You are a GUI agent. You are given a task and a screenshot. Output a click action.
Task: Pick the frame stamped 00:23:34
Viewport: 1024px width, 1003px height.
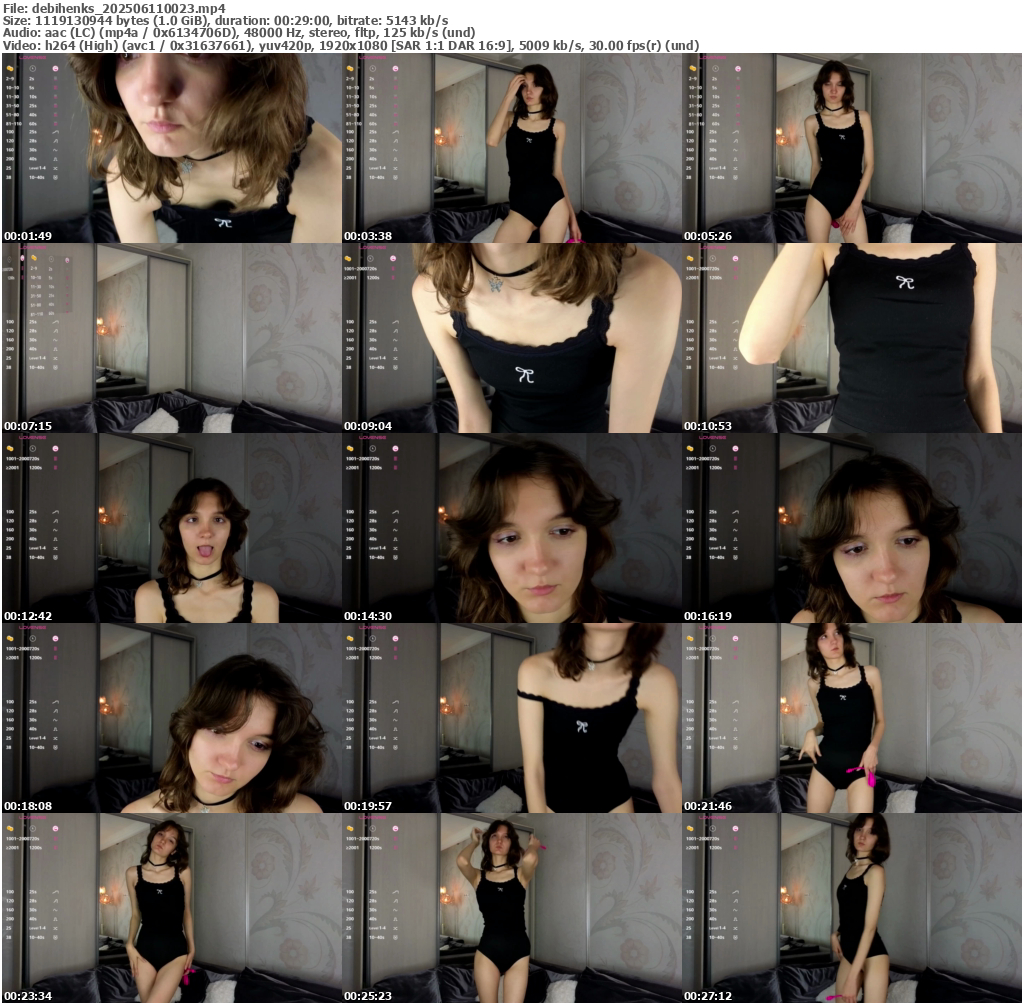[172, 908]
